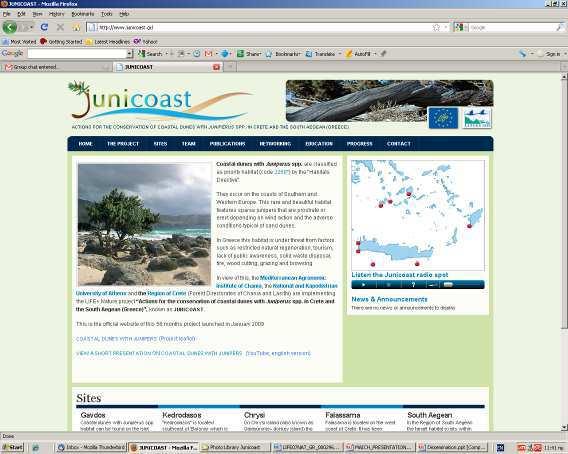Viewport: 568px width, 454px height.
Task: Click the AutoFill button on Google toolbar
Action: pos(359,54)
